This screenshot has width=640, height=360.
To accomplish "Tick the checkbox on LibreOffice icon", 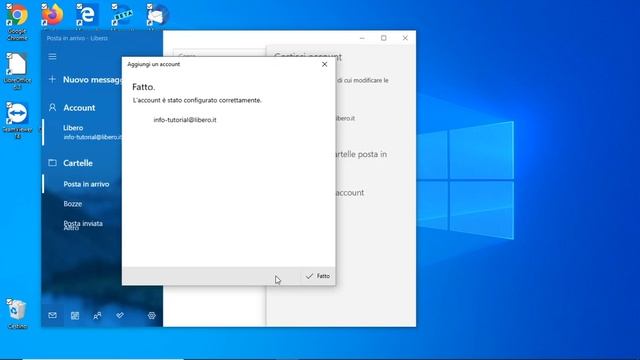I will coord(9,56).
